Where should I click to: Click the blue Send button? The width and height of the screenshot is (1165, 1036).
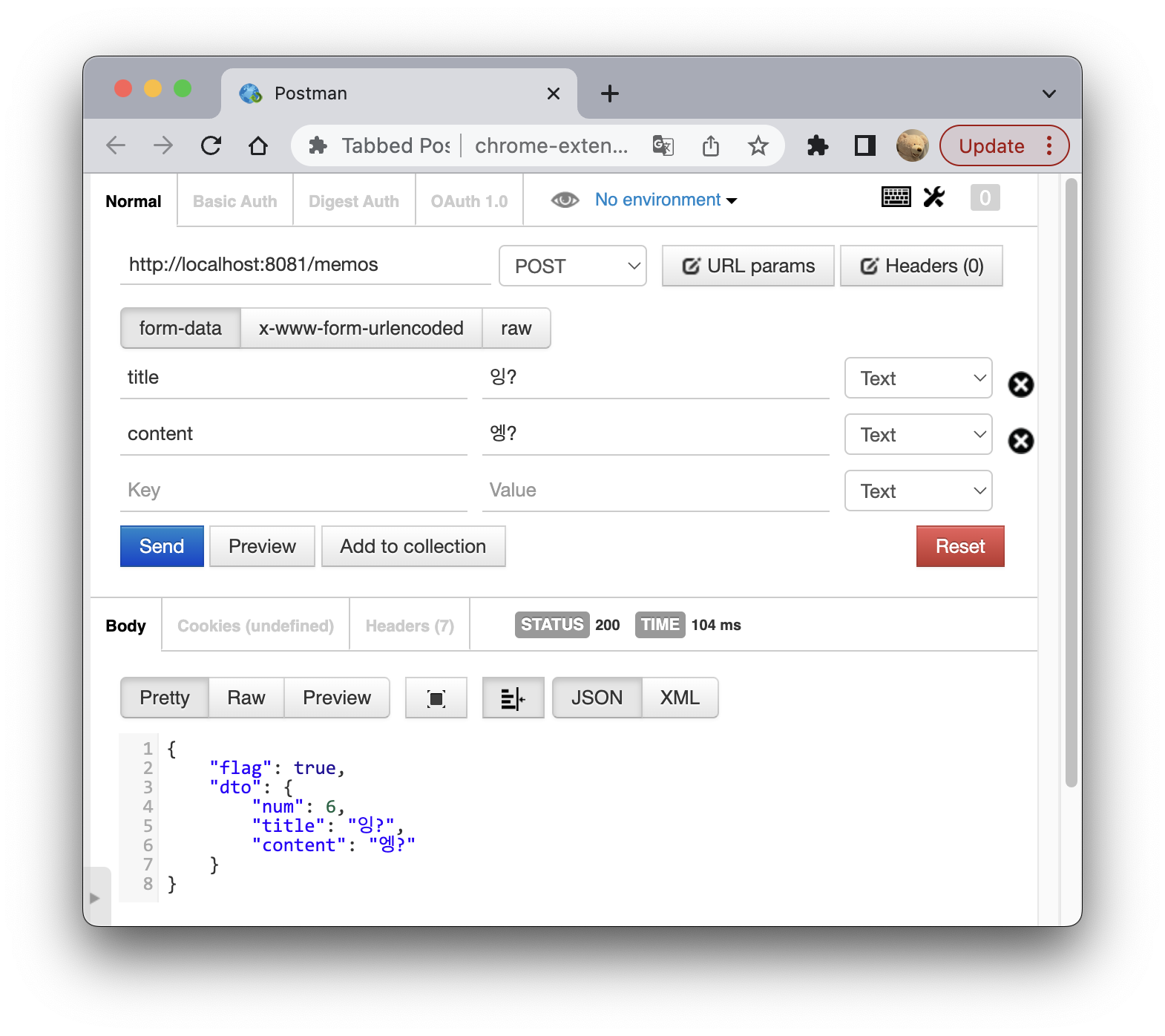pyautogui.click(x=162, y=546)
